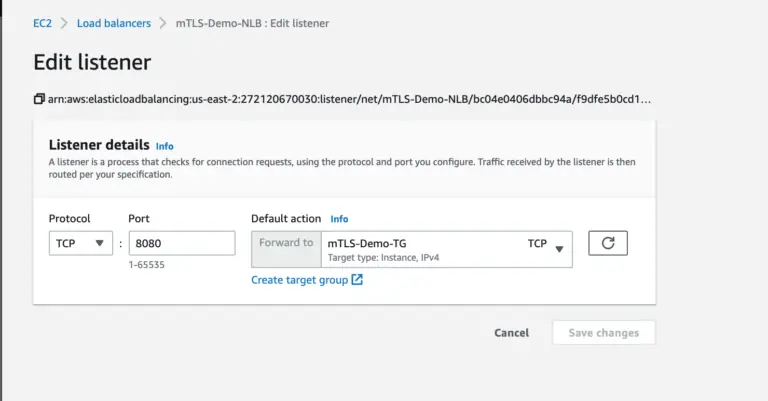Open the Protocol TCP dropdown
The width and height of the screenshot is (768, 401).
point(81,243)
